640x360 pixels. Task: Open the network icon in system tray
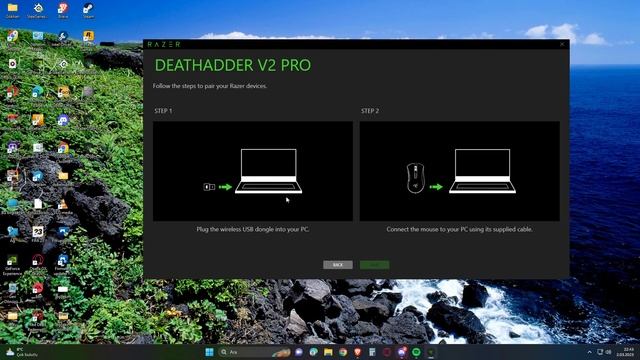(600, 352)
